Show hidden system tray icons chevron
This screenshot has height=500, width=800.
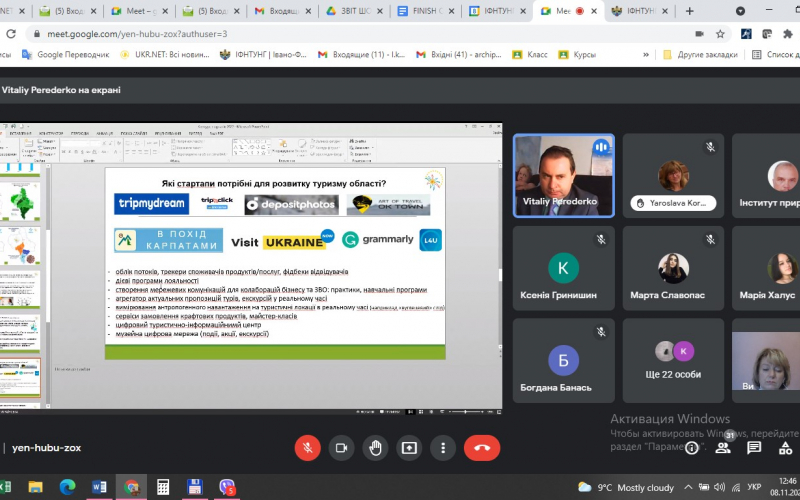pyautogui.click(x=688, y=487)
